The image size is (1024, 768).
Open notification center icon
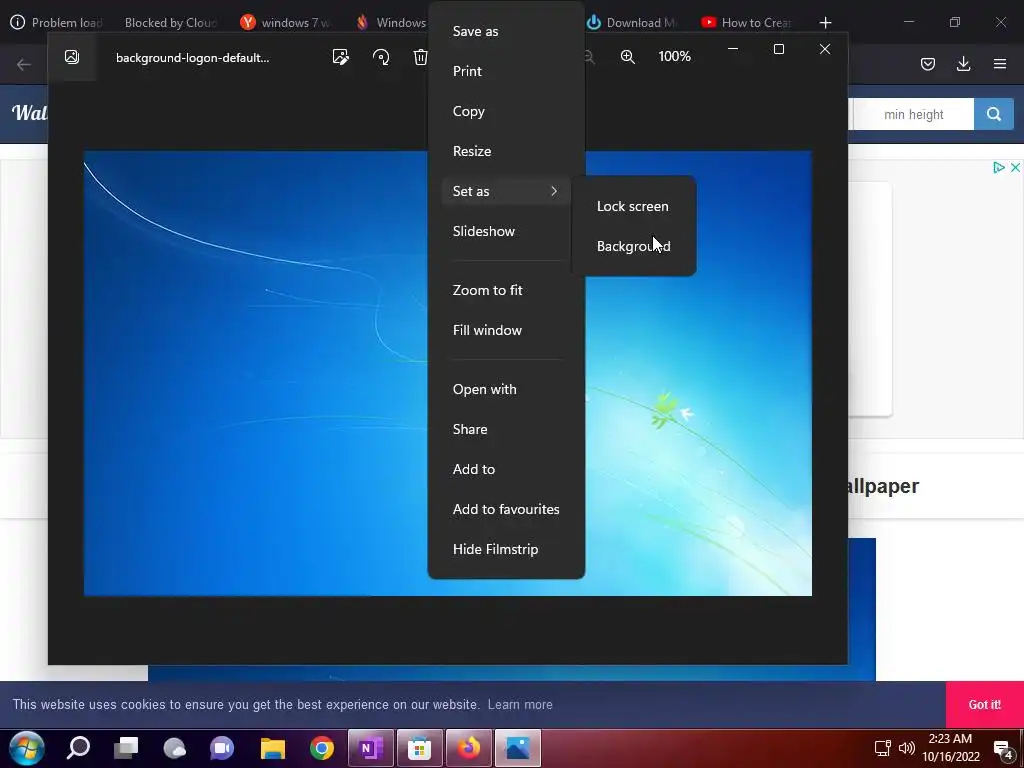(x=1003, y=749)
